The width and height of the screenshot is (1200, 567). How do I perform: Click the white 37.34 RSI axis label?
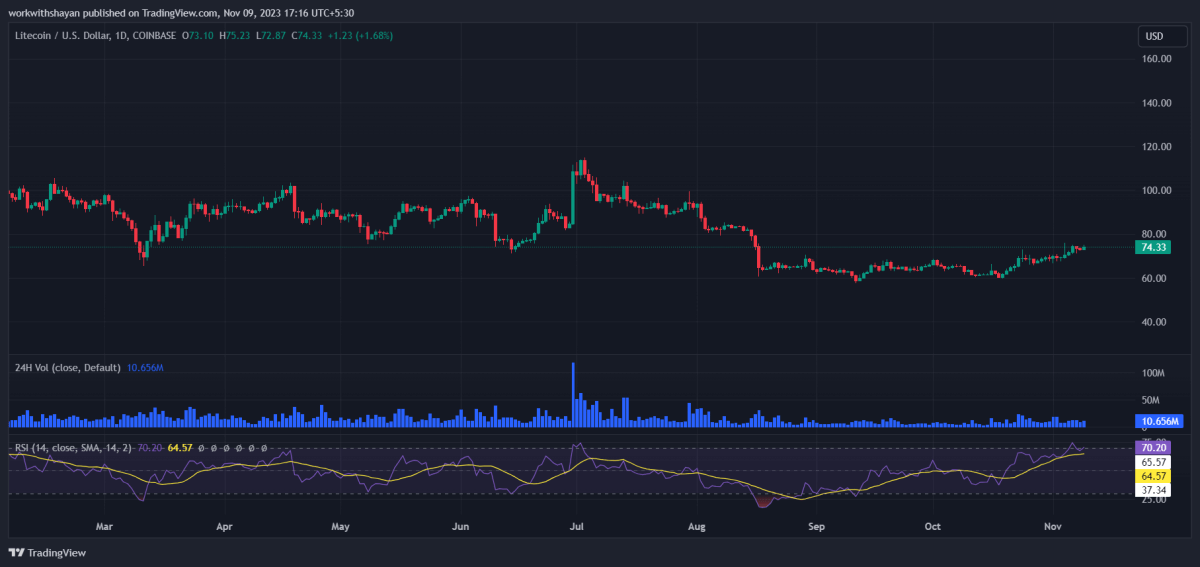[1154, 491]
